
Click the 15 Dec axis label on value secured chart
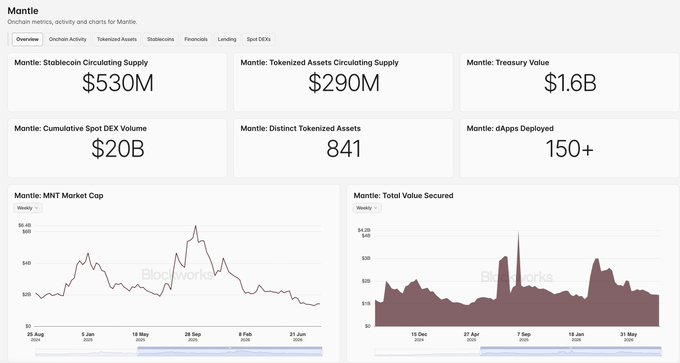[x=419, y=337]
